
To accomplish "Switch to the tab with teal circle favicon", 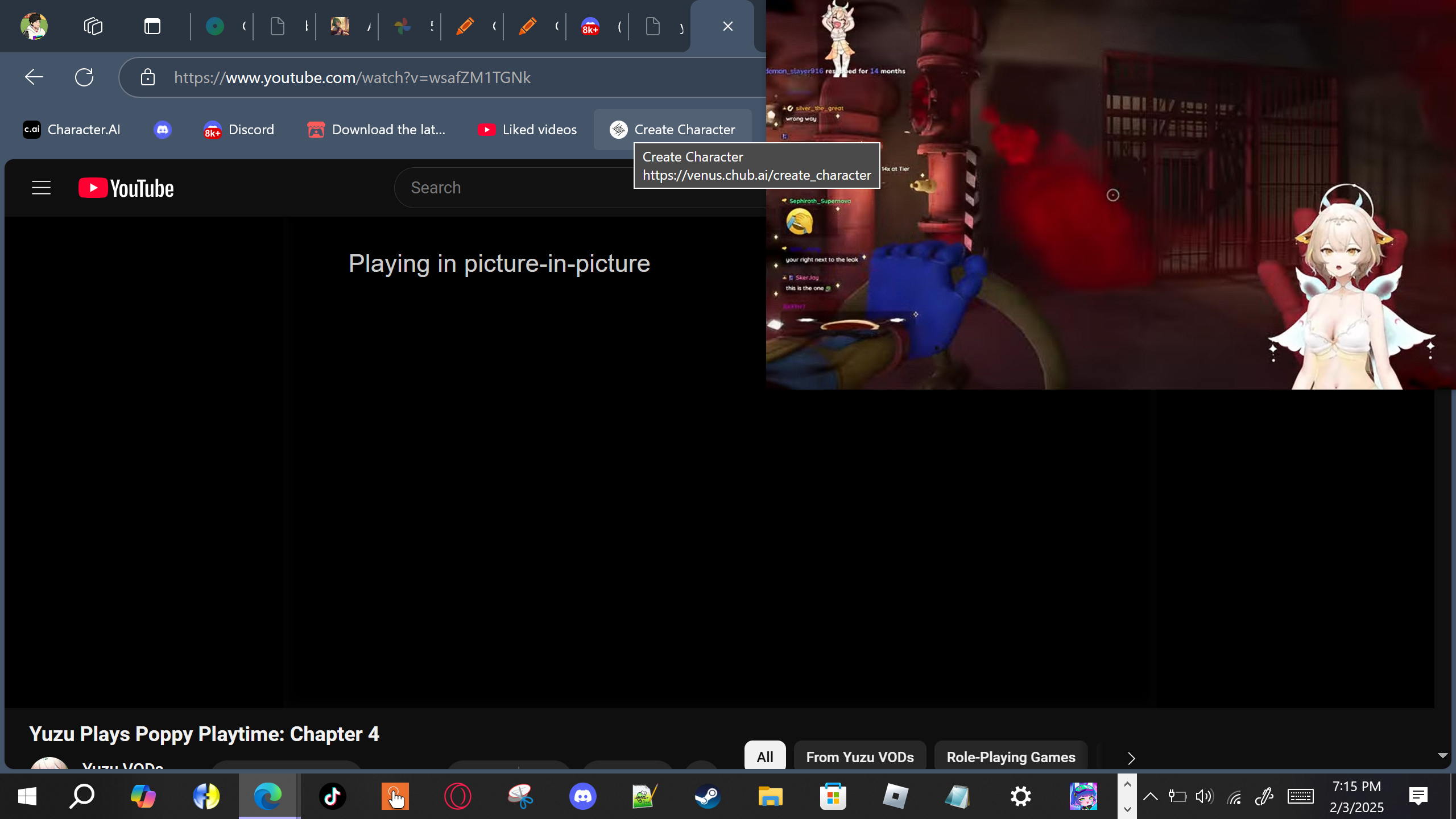I will [x=215, y=26].
